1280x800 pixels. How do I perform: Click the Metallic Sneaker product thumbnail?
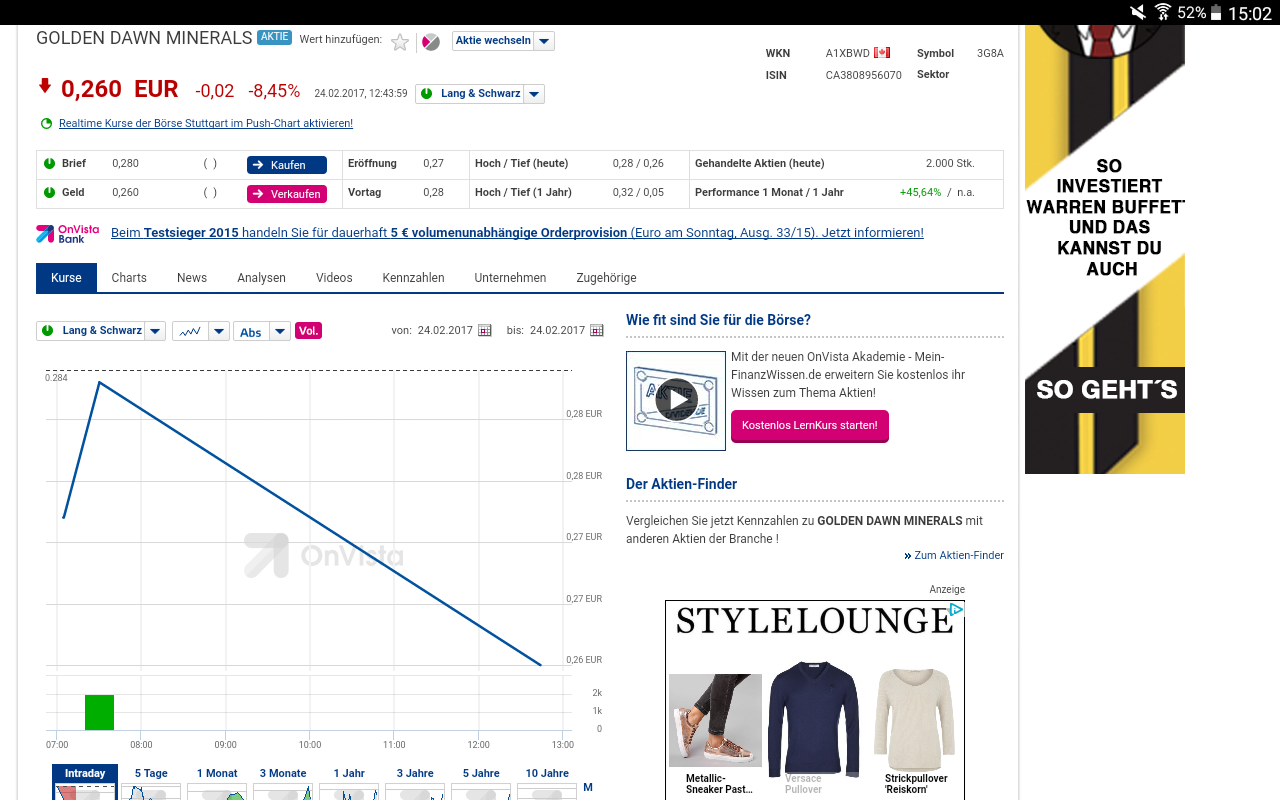(x=715, y=720)
